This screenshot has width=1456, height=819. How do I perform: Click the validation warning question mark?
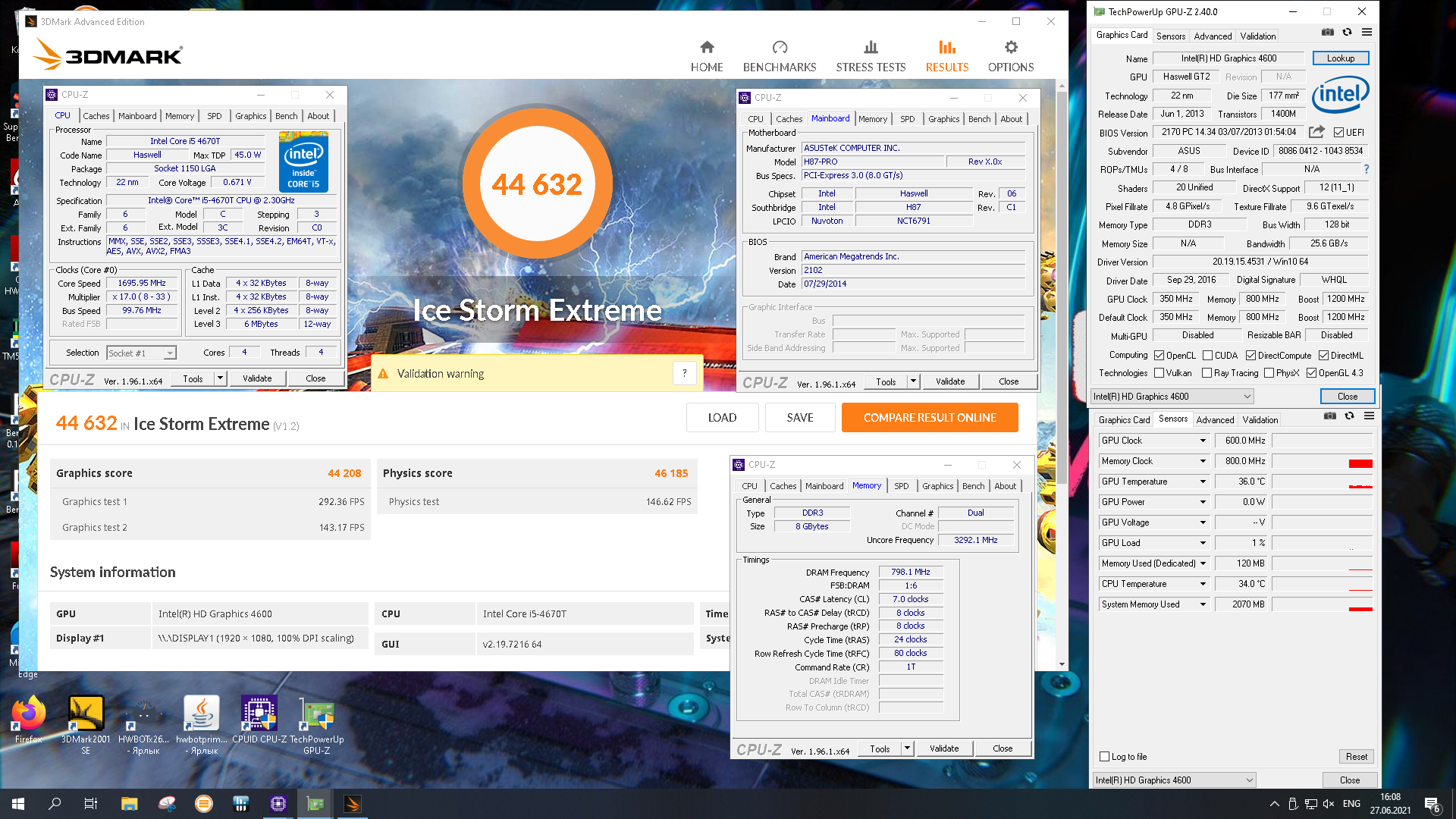point(684,373)
